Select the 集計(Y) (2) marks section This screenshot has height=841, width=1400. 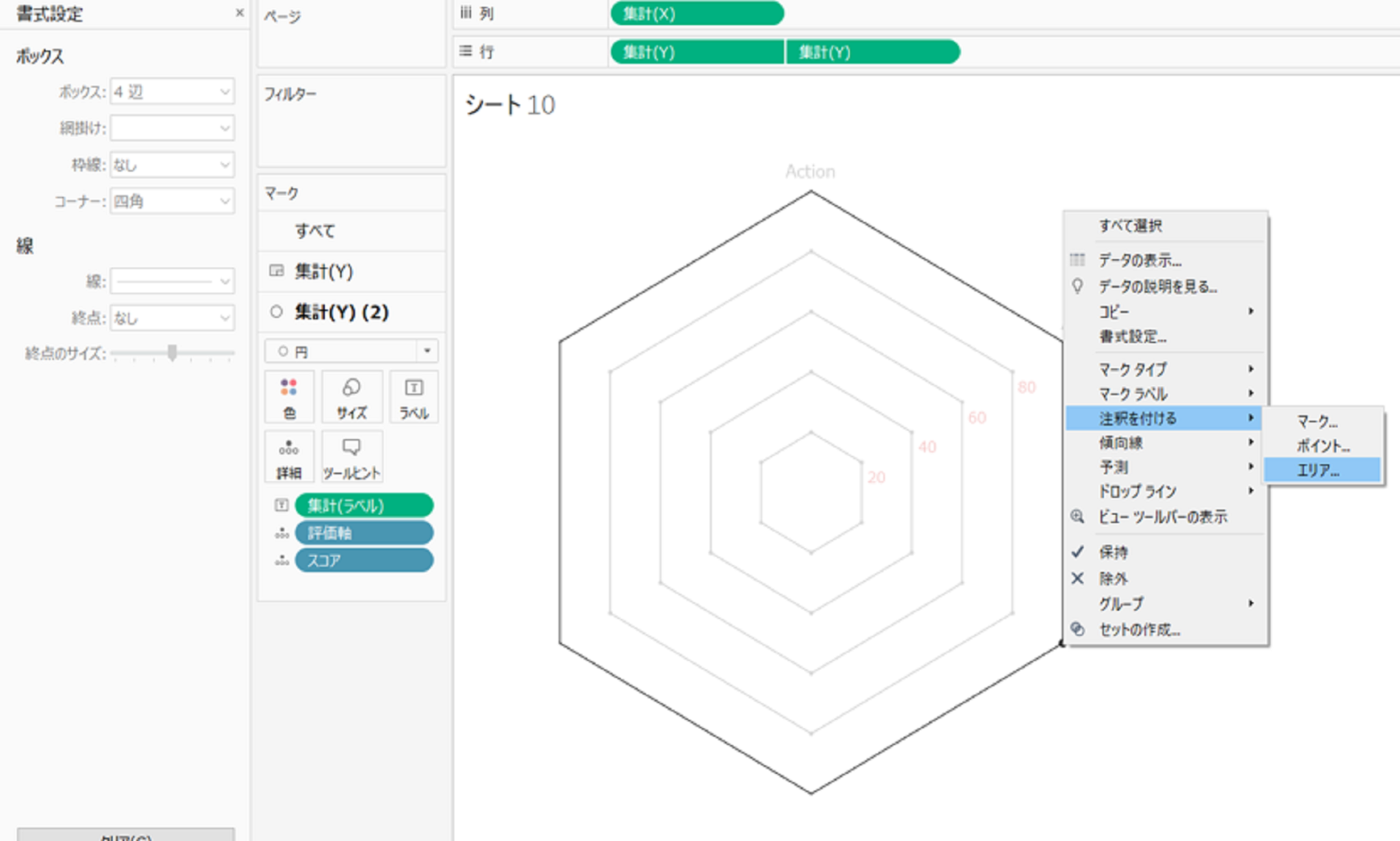(341, 312)
